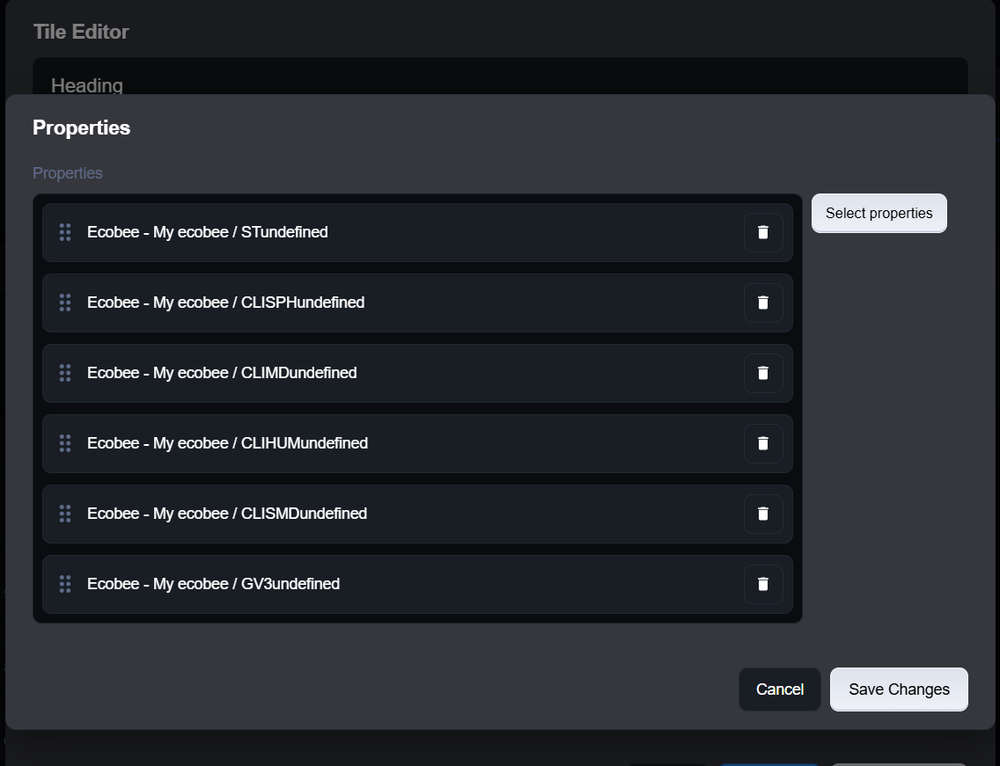Click drag handle of GV3undefined row
This screenshot has width=1000, height=766.
tap(65, 584)
